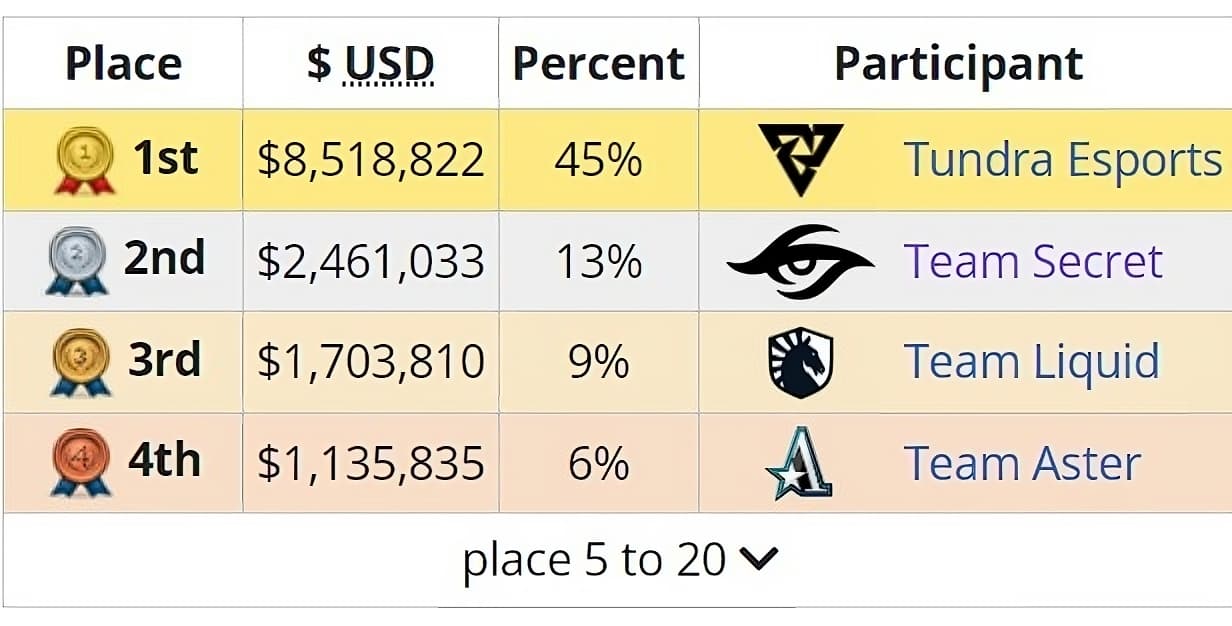The height and width of the screenshot is (626, 1232).
Task: Click the bronze 4th place medal icon
Action: [x=80, y=463]
